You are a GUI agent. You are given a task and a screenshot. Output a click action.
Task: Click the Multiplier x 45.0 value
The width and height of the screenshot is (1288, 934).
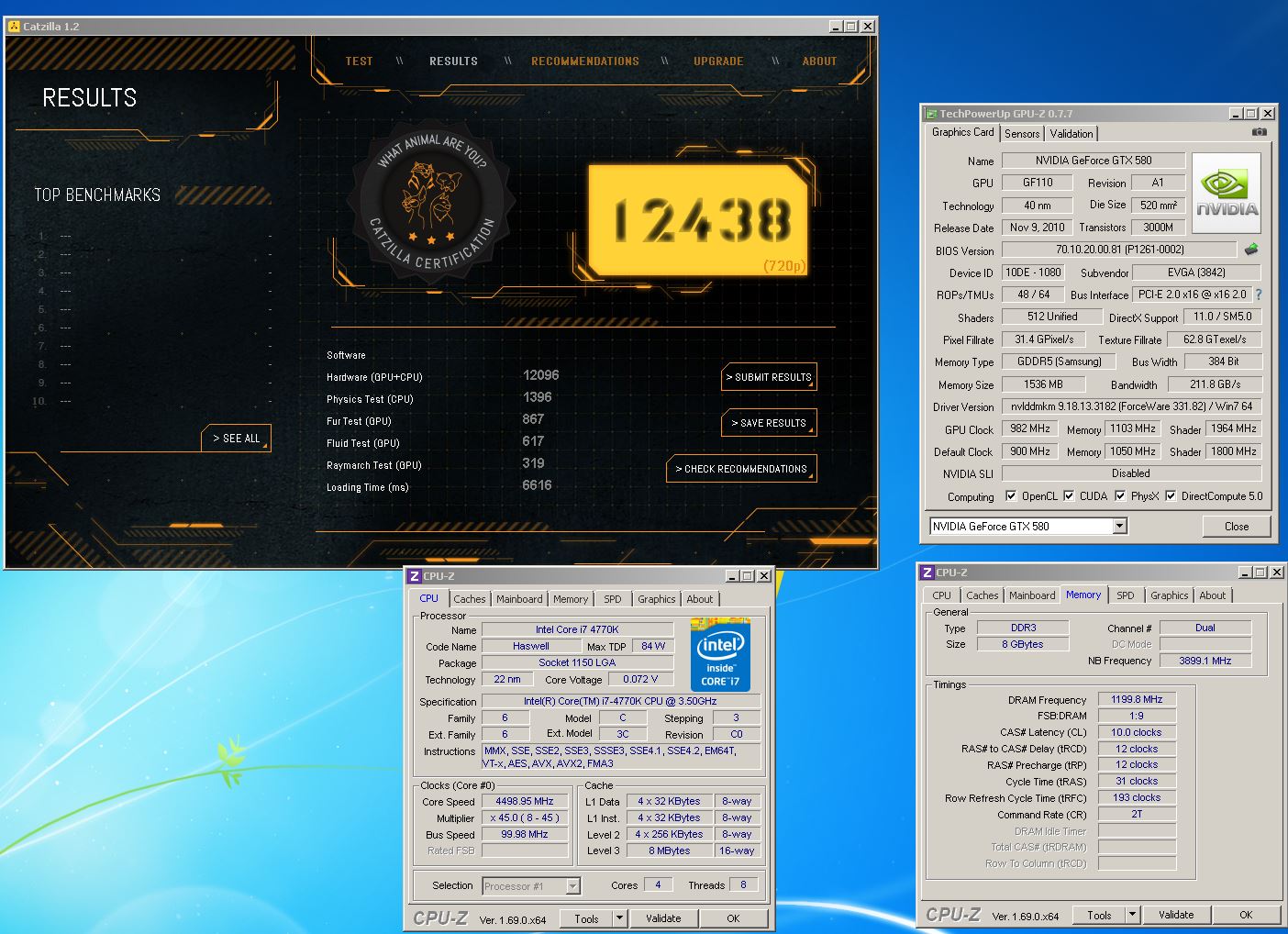[525, 818]
